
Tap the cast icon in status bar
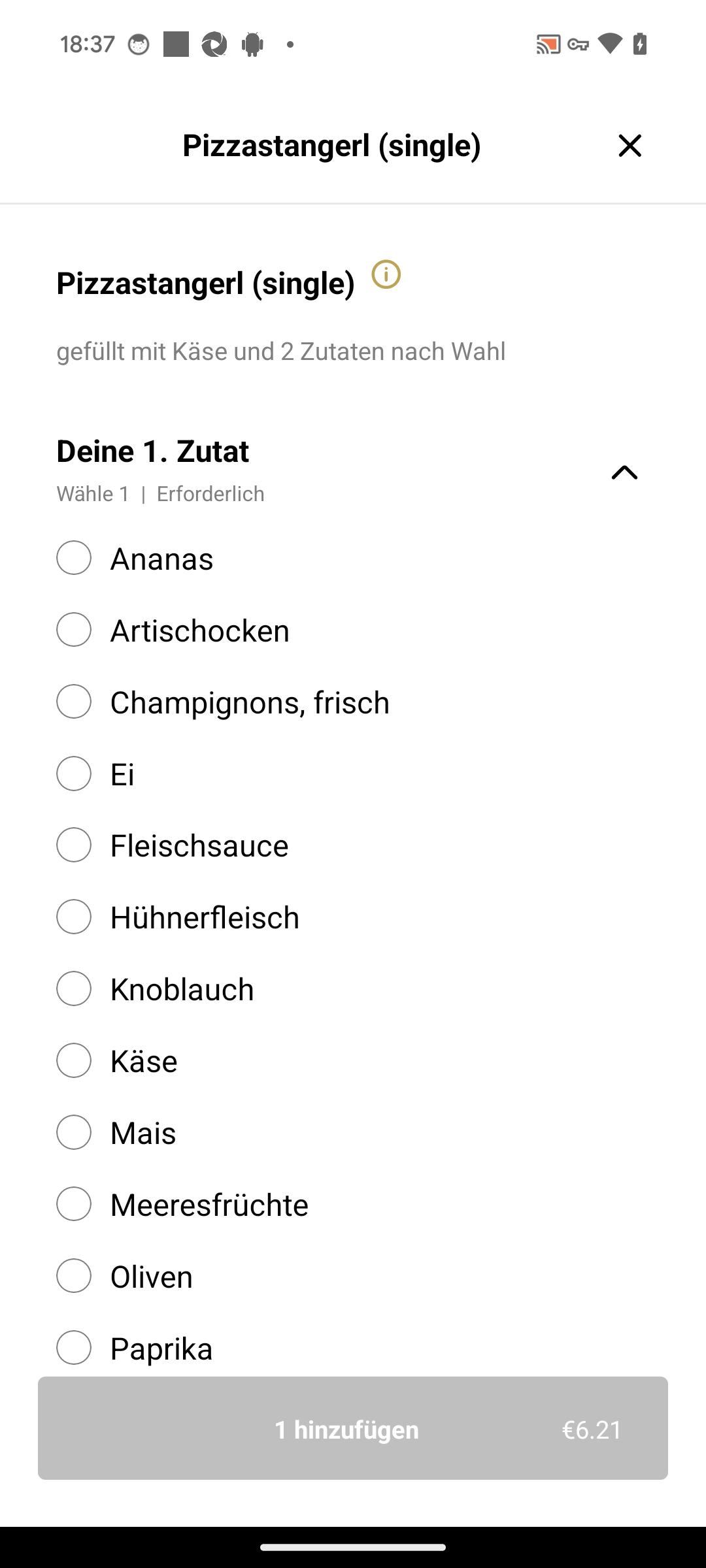click(x=548, y=44)
